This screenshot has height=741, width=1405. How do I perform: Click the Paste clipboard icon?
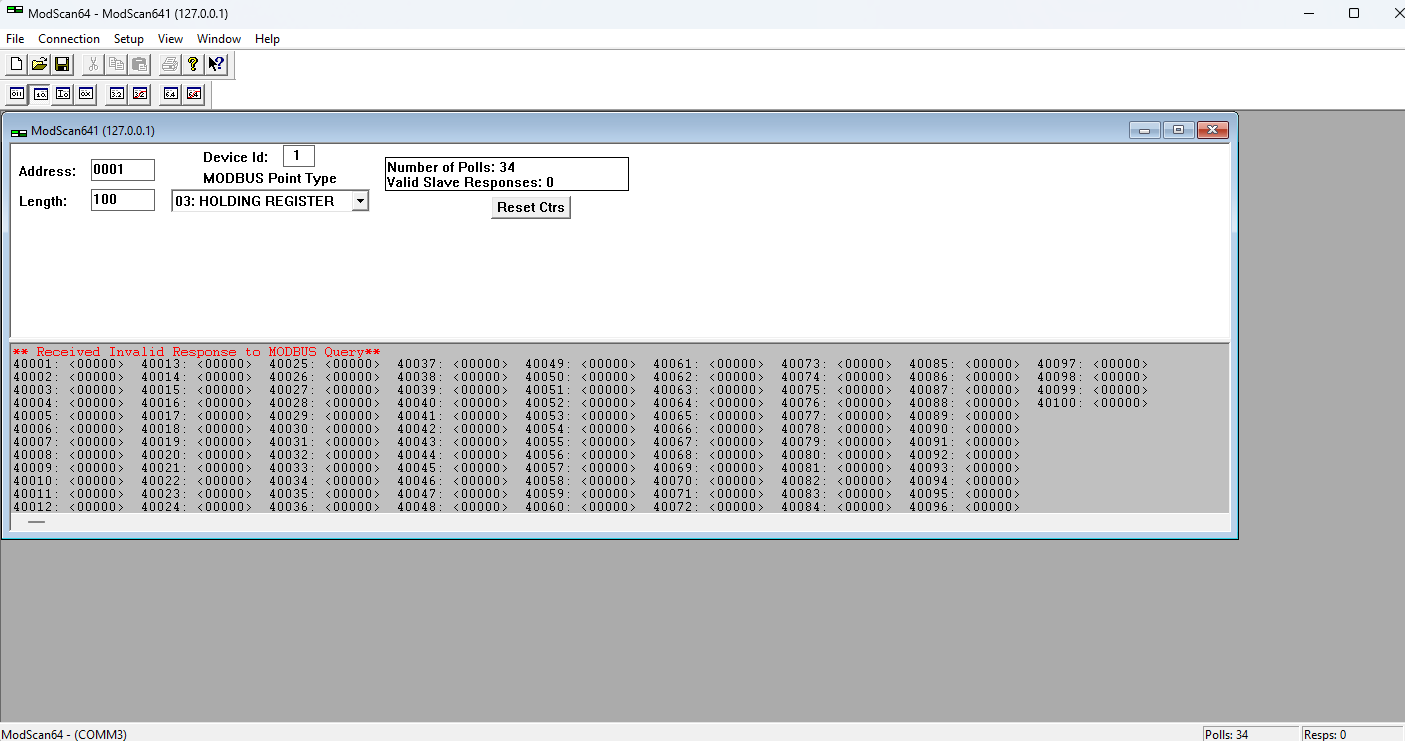(139, 65)
